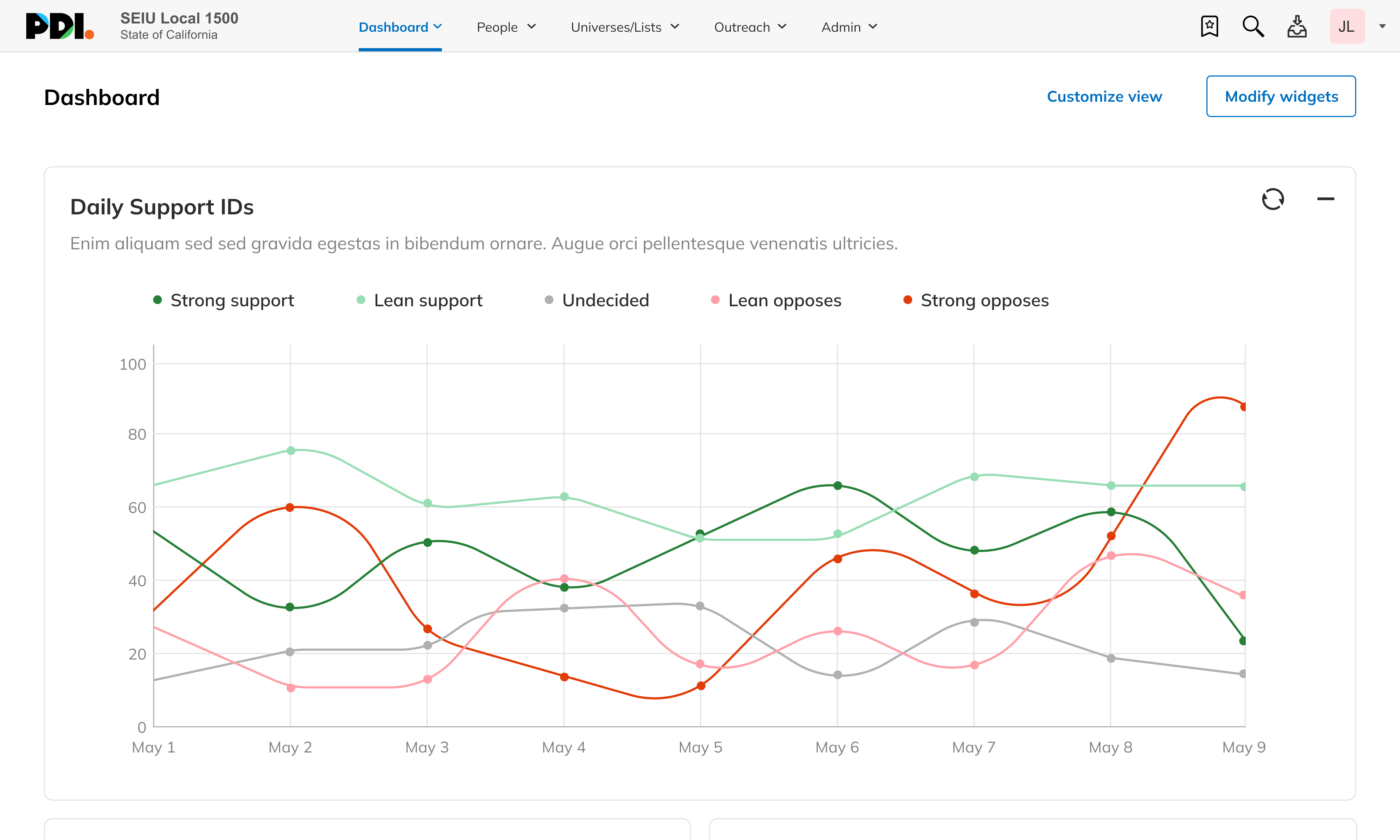
Task: Click the Strong opposes May 2 data point
Action: [x=290, y=507]
